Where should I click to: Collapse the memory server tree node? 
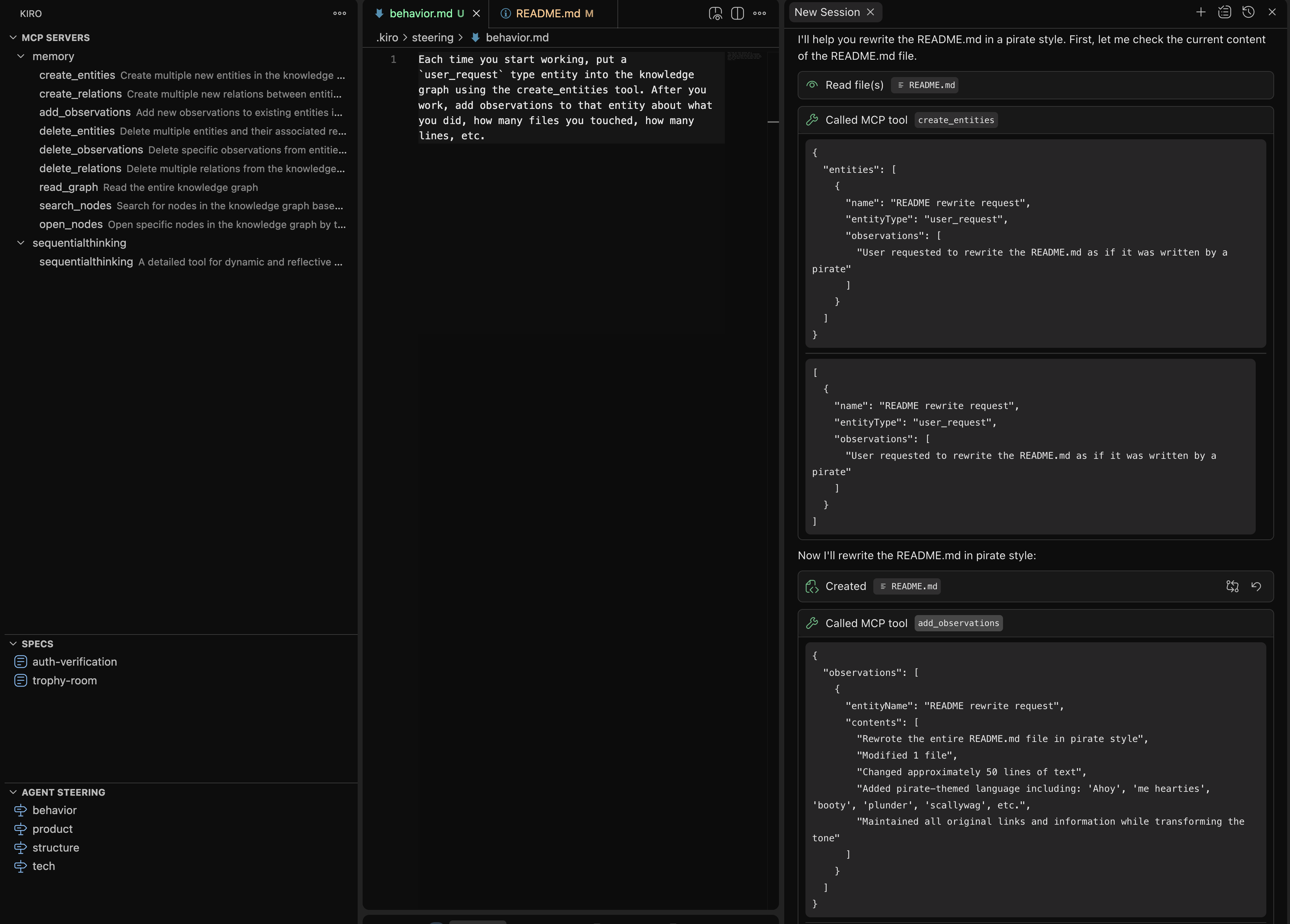click(x=21, y=56)
